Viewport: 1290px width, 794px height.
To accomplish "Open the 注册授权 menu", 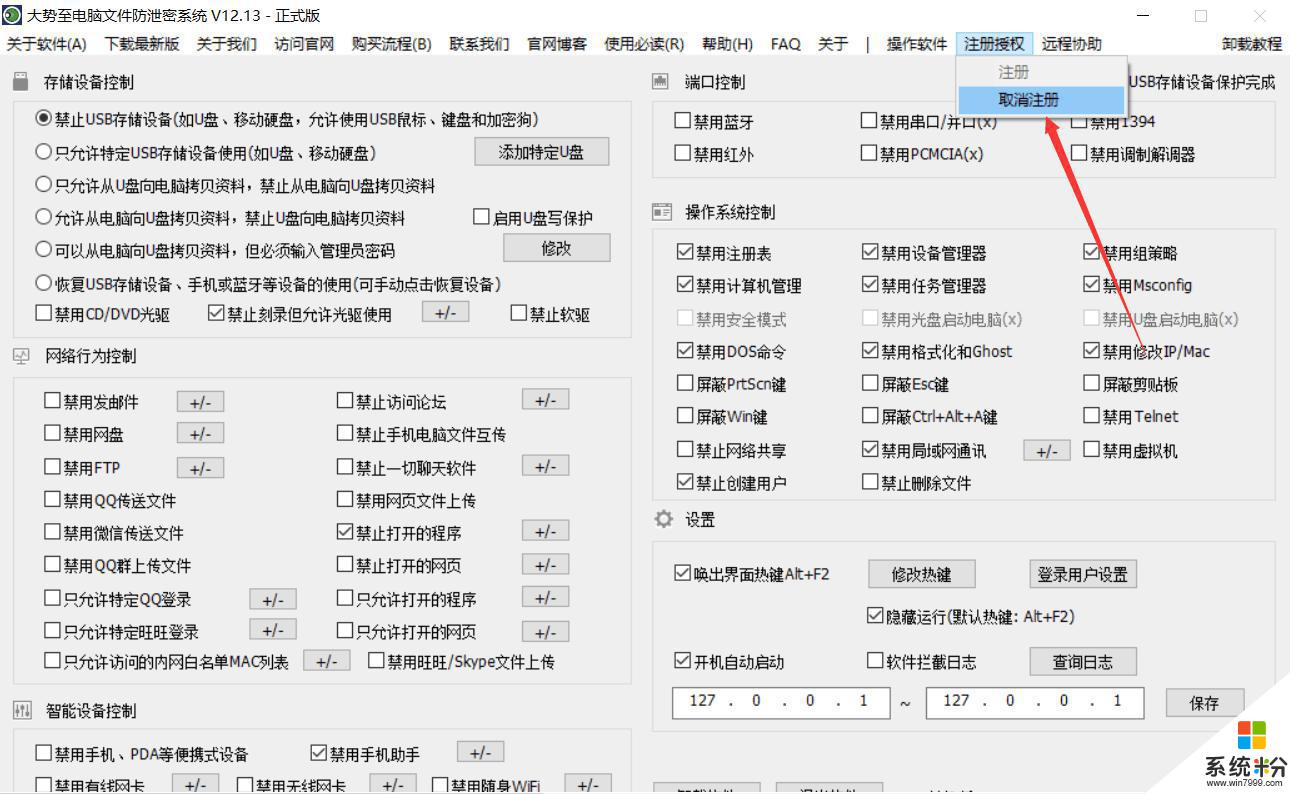I will pos(994,44).
